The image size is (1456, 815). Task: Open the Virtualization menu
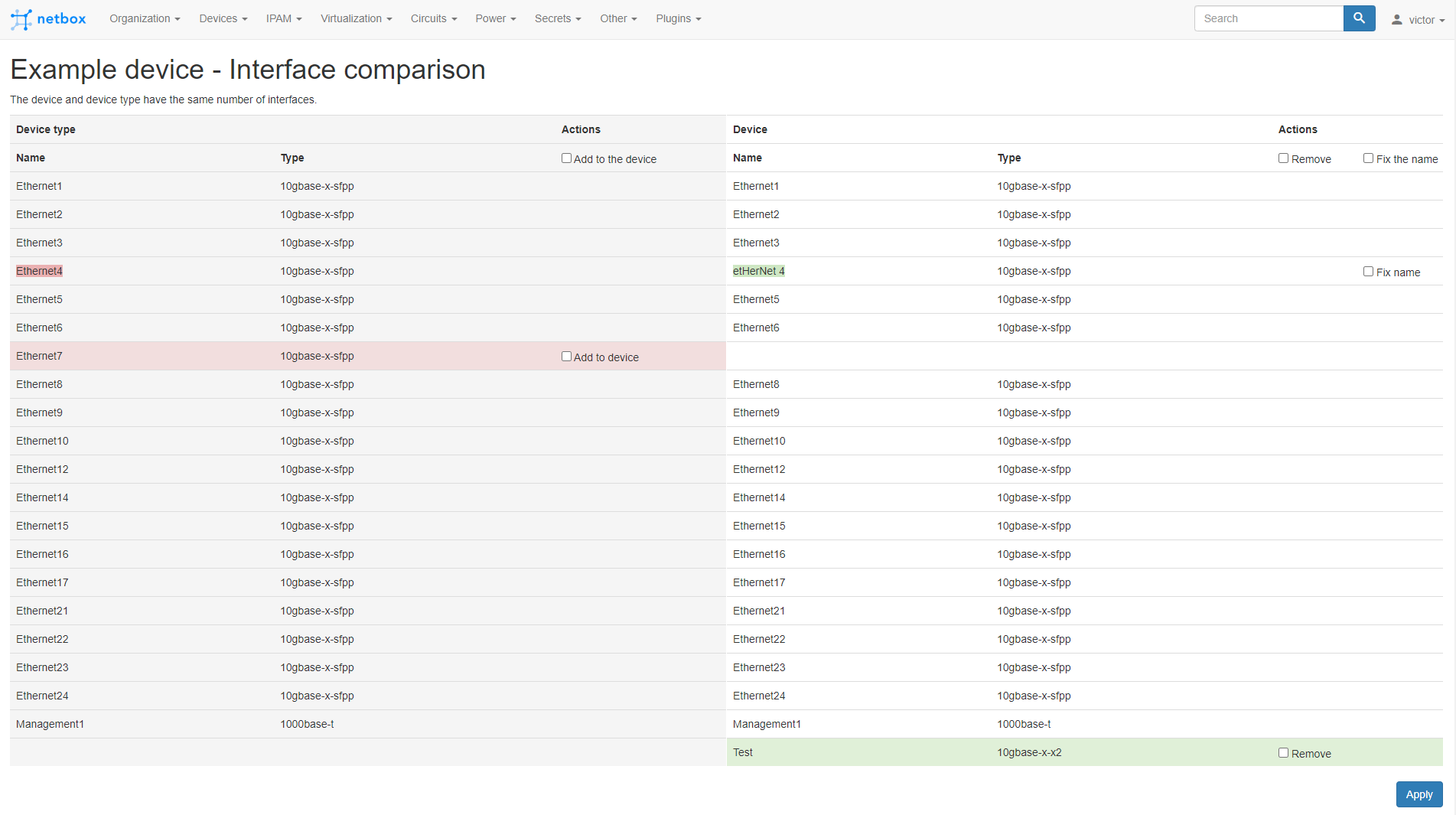tap(356, 18)
